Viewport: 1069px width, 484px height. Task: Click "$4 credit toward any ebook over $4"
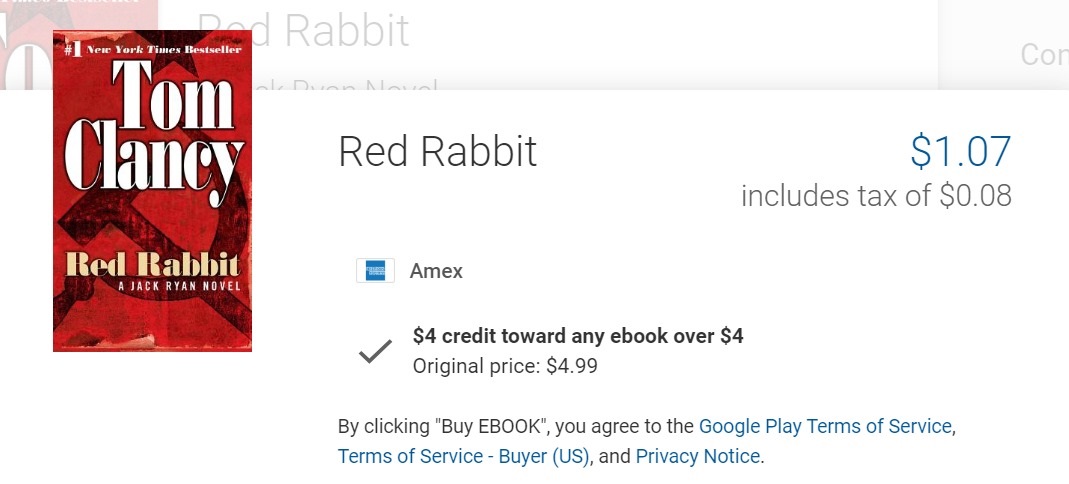[578, 336]
